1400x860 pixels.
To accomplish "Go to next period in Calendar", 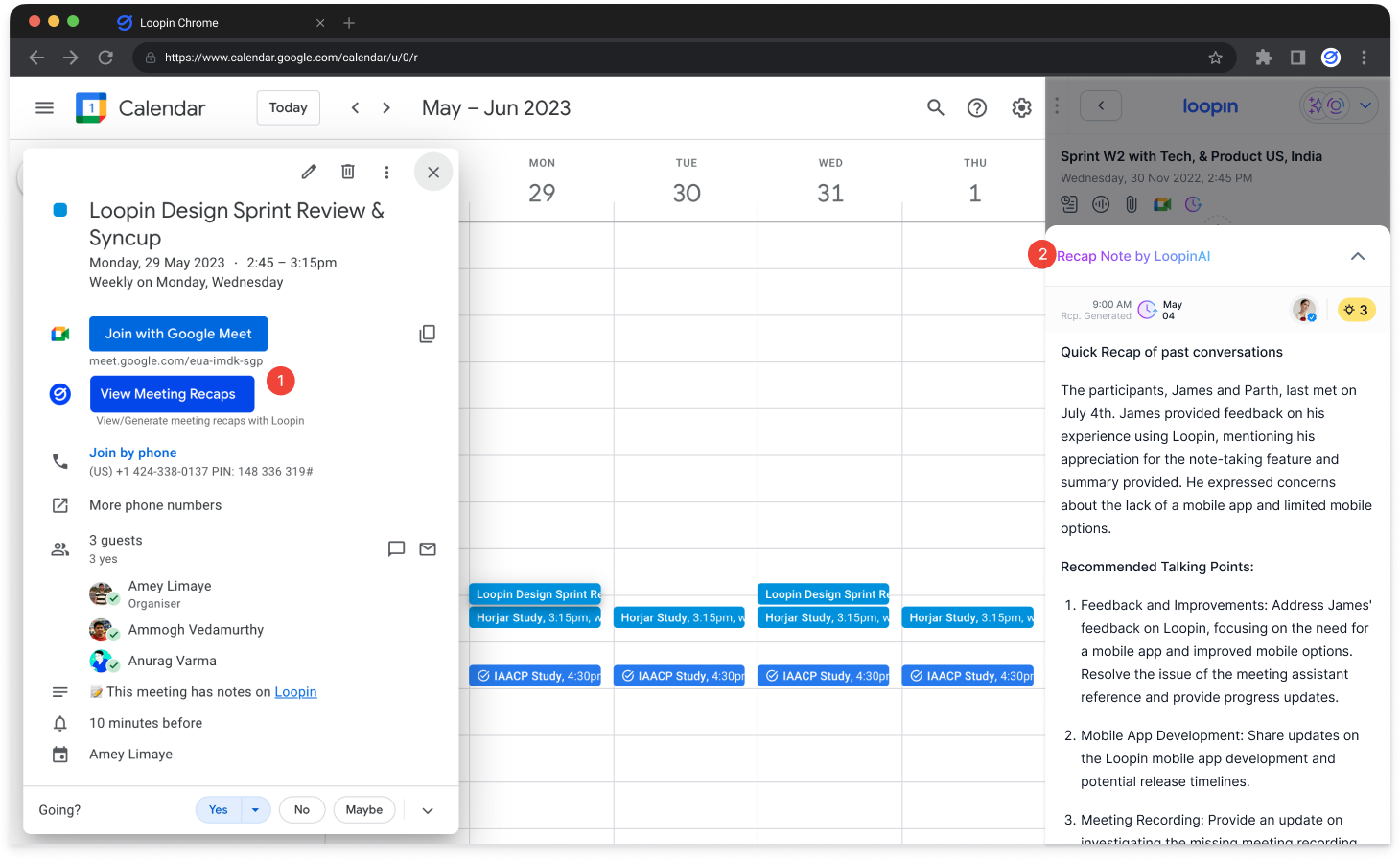I will click(x=386, y=108).
